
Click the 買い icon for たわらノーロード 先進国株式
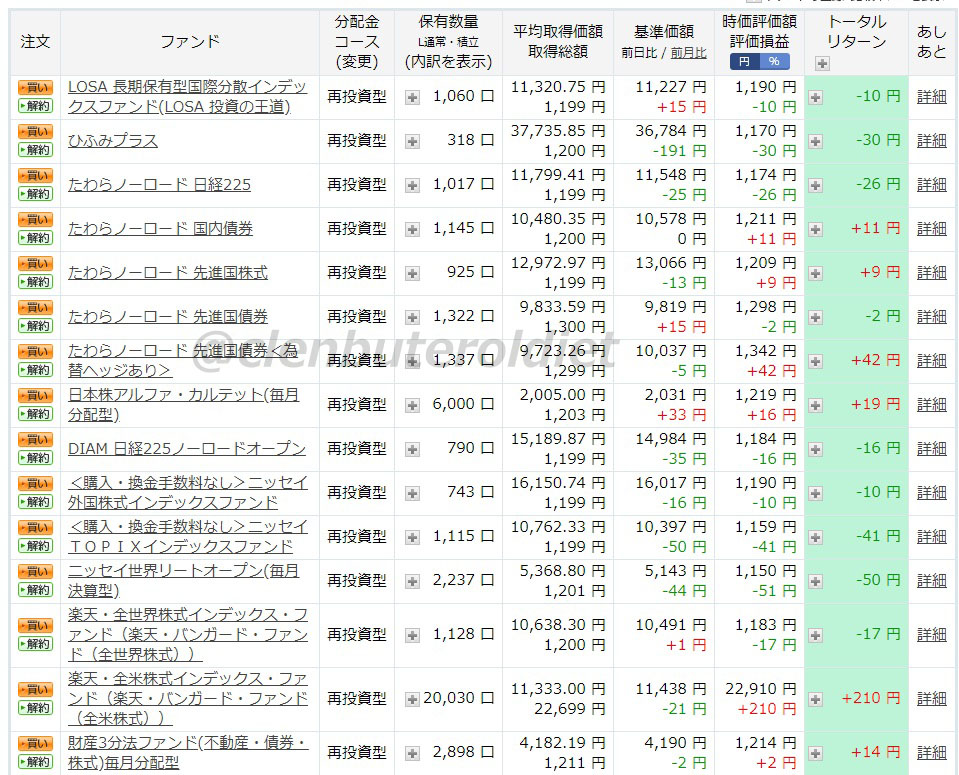point(33,264)
